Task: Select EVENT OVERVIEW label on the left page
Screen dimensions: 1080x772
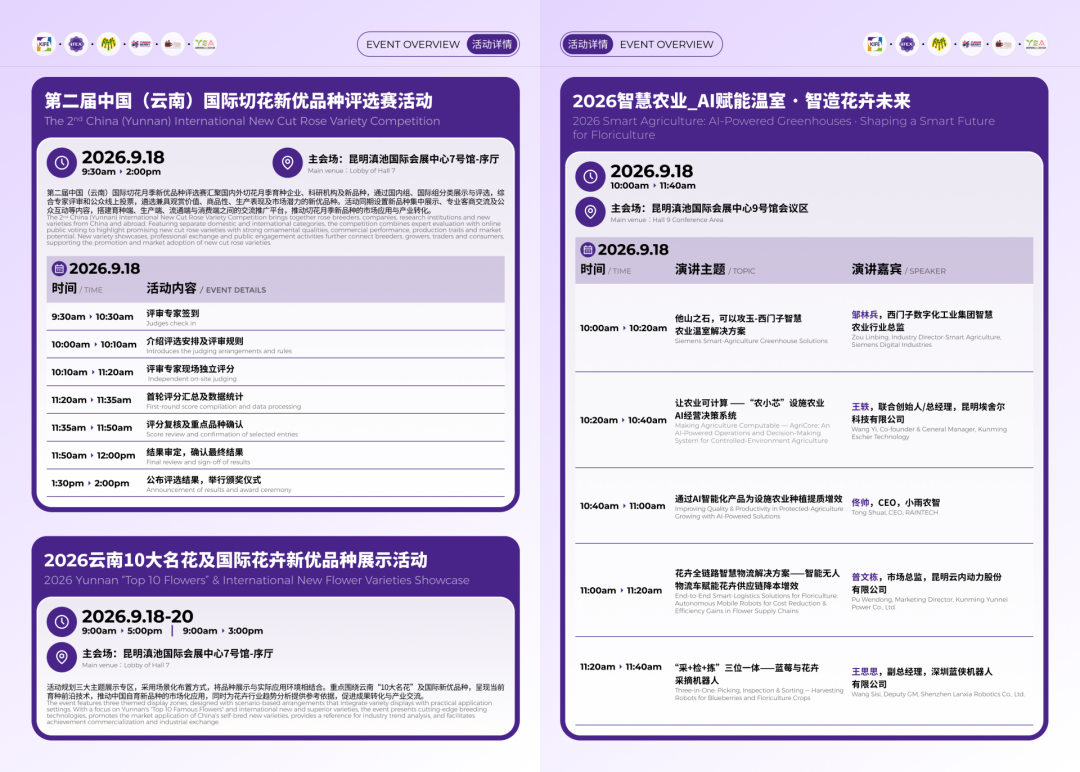Action: (x=413, y=44)
